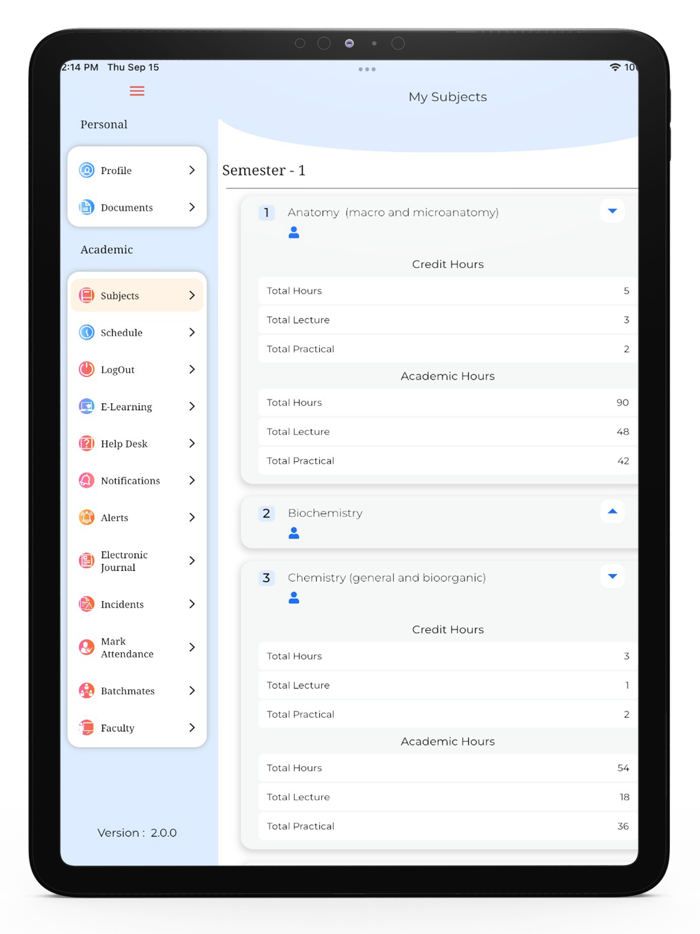Viewport: 700px width, 934px height.
Task: Open Notifications list
Action: 137,480
